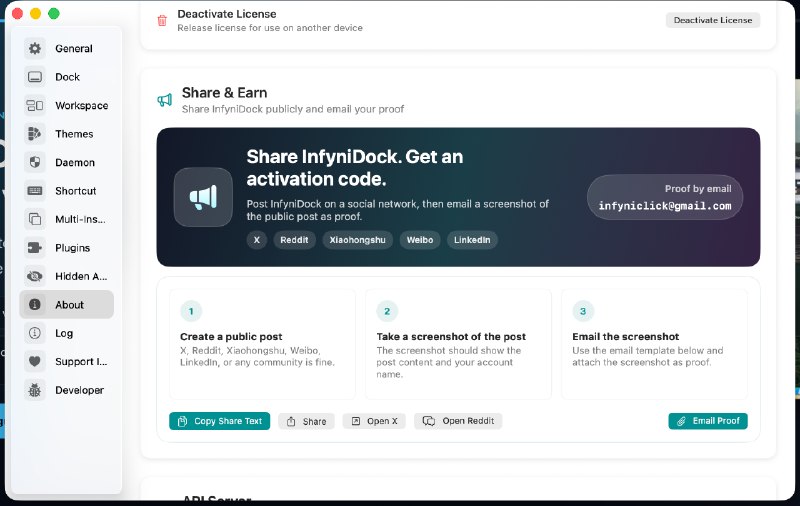
Task: Open the Workspace sidebar icon
Action: coord(35,106)
